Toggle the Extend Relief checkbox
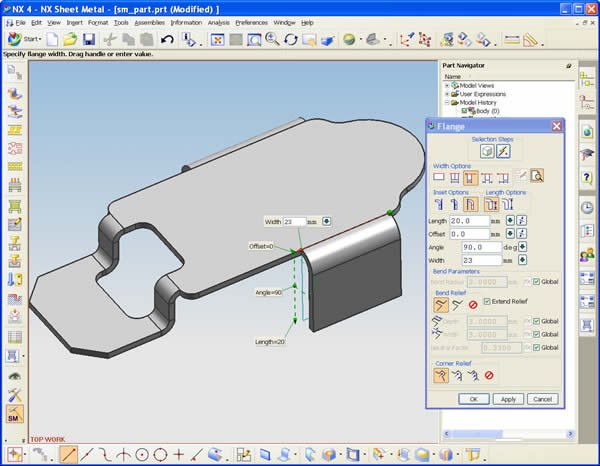 coord(487,302)
